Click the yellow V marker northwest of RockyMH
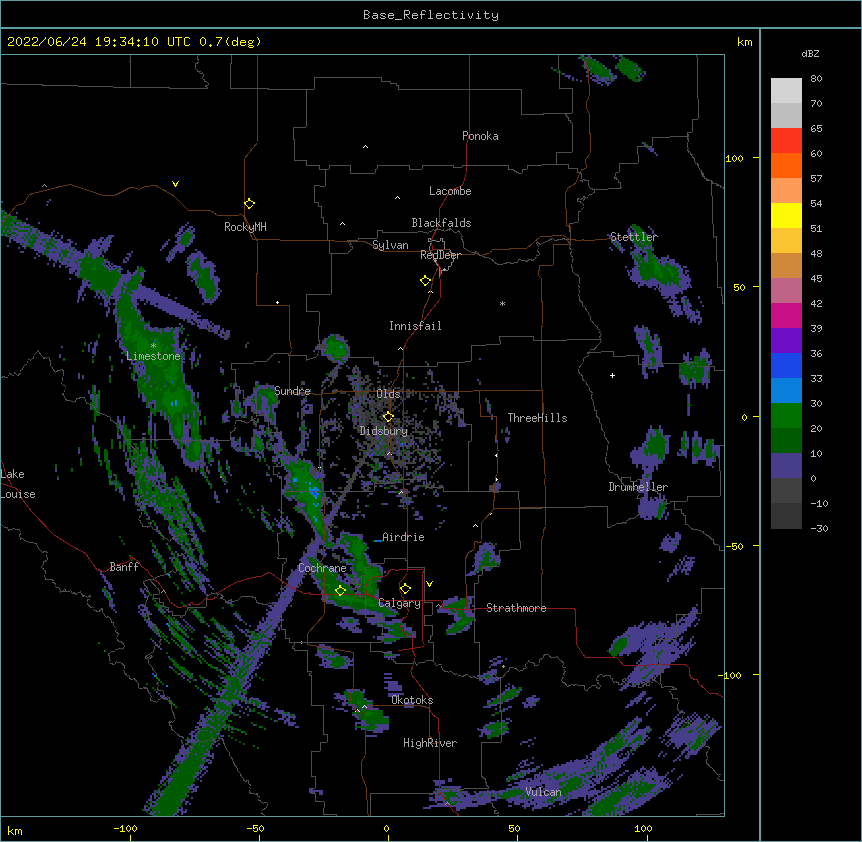This screenshot has height=842, width=862. point(175,184)
